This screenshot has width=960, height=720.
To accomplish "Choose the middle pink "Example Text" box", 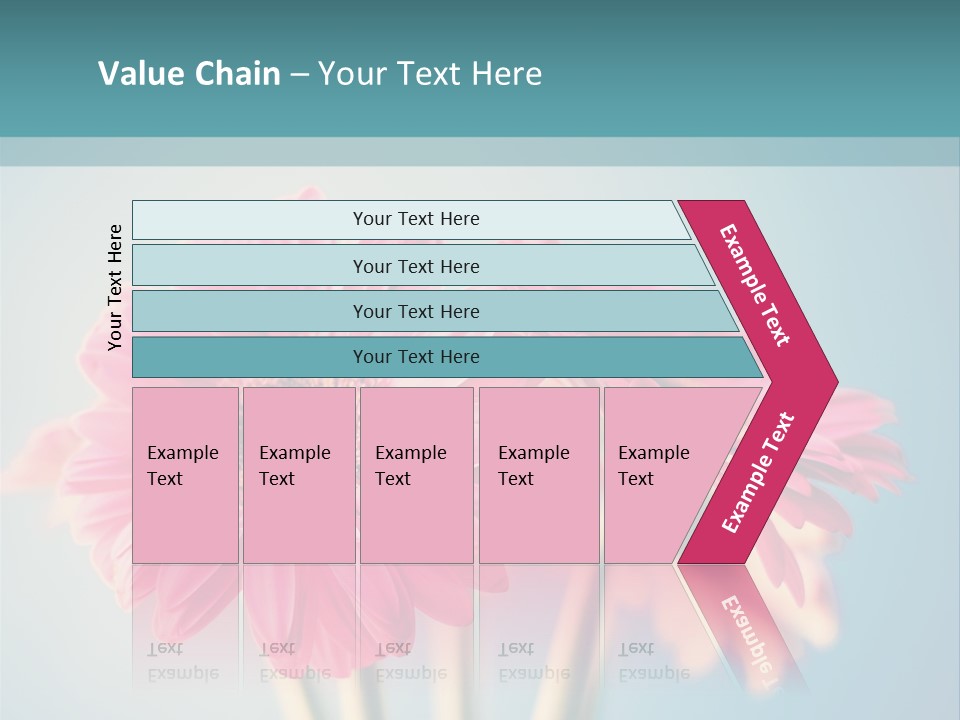I will coord(416,475).
